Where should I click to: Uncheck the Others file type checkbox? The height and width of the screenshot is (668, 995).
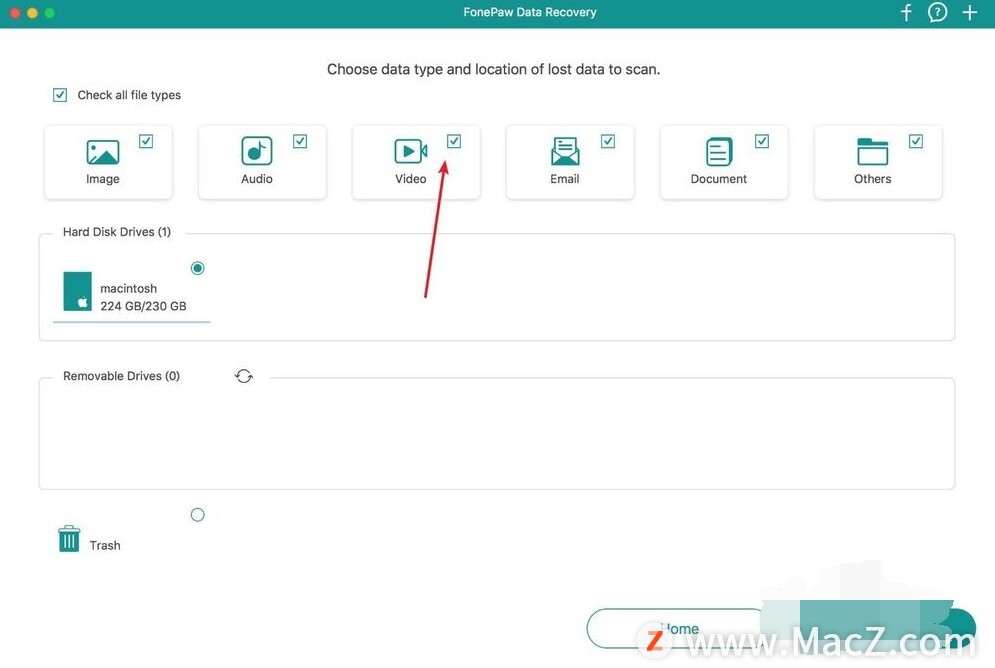pos(916,141)
